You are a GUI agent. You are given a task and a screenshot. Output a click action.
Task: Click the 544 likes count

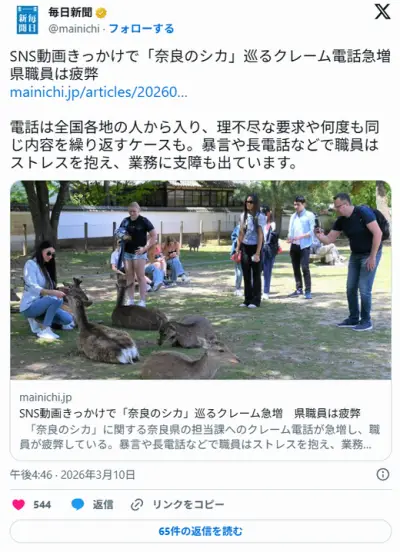coord(42,505)
